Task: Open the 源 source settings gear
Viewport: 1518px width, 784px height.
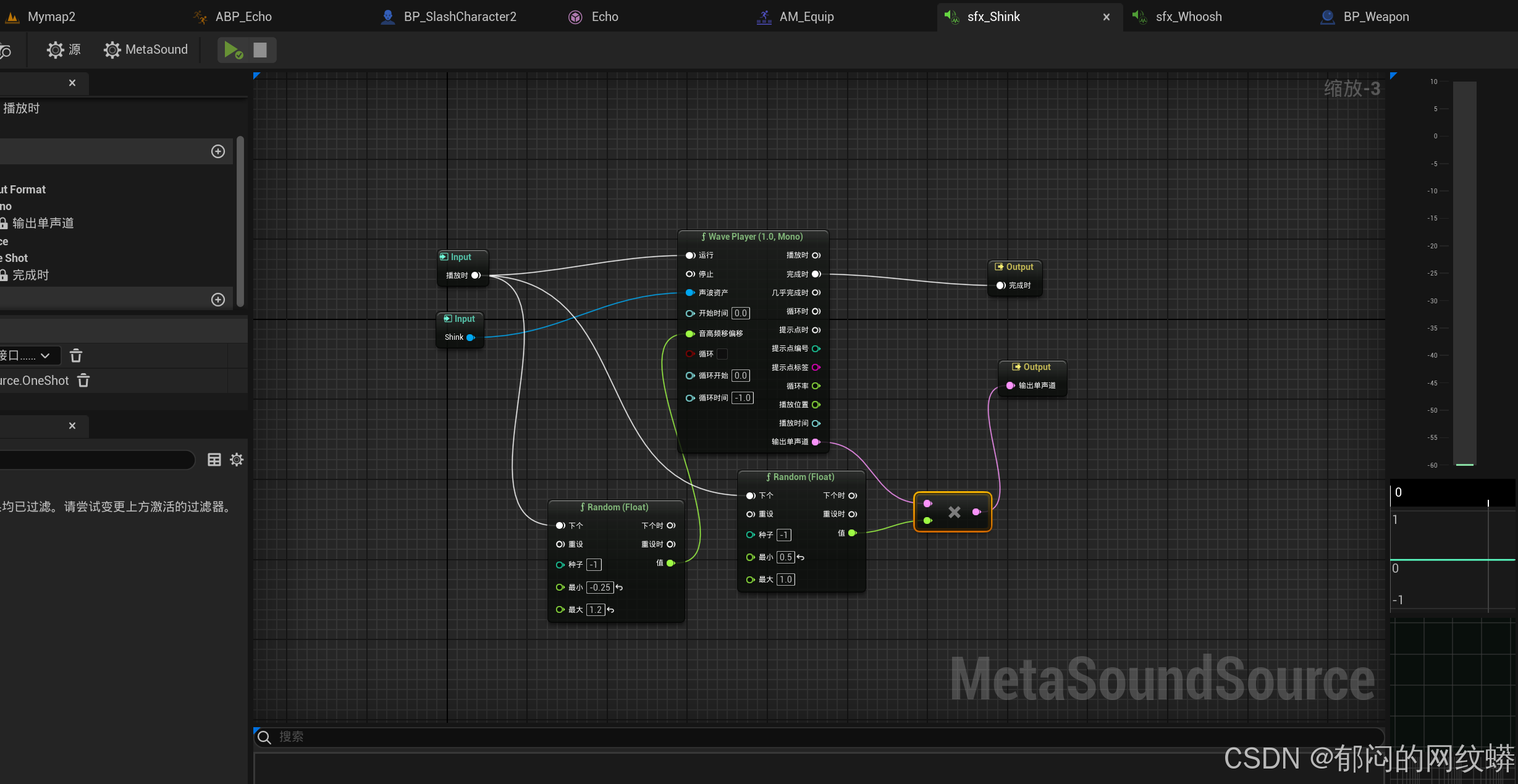Action: (x=55, y=50)
